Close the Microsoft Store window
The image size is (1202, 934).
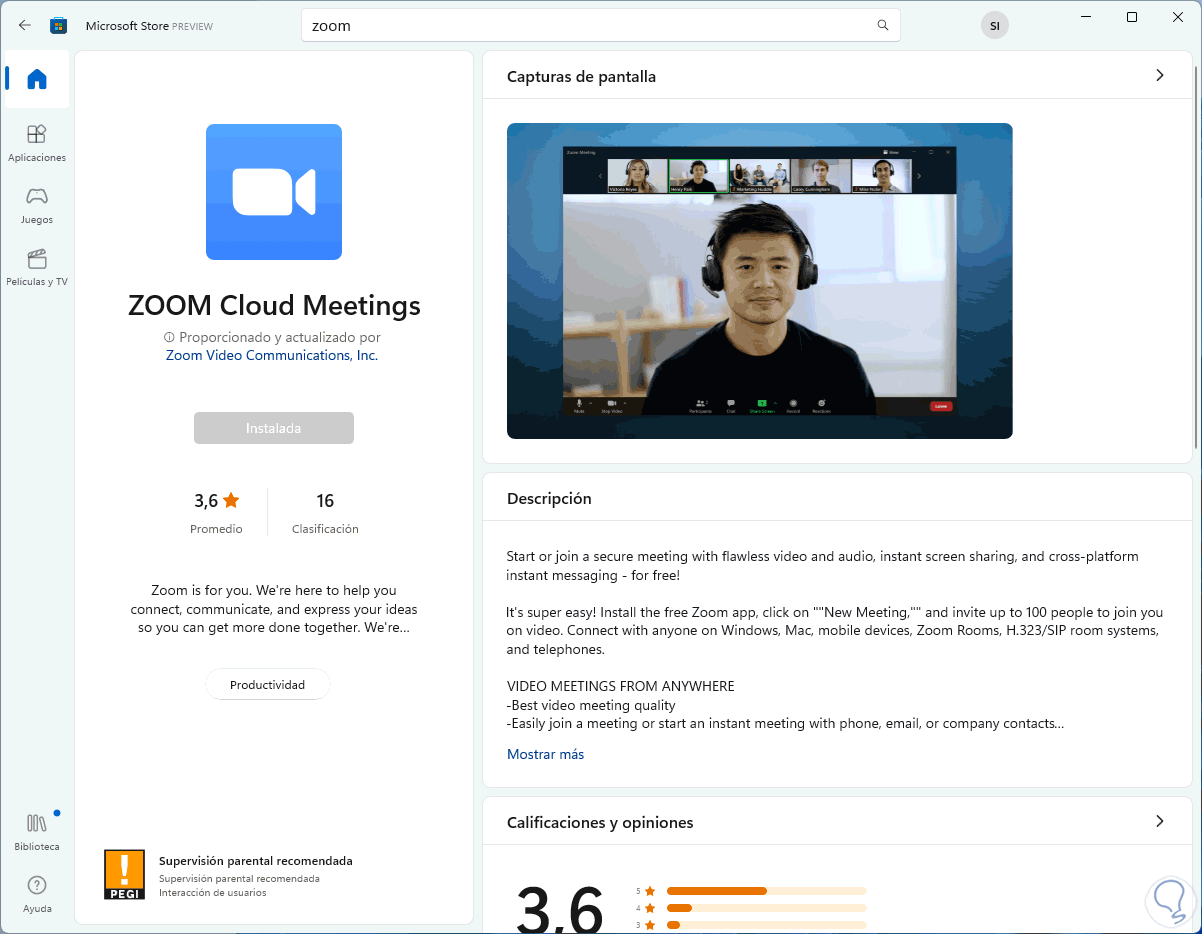[1178, 17]
